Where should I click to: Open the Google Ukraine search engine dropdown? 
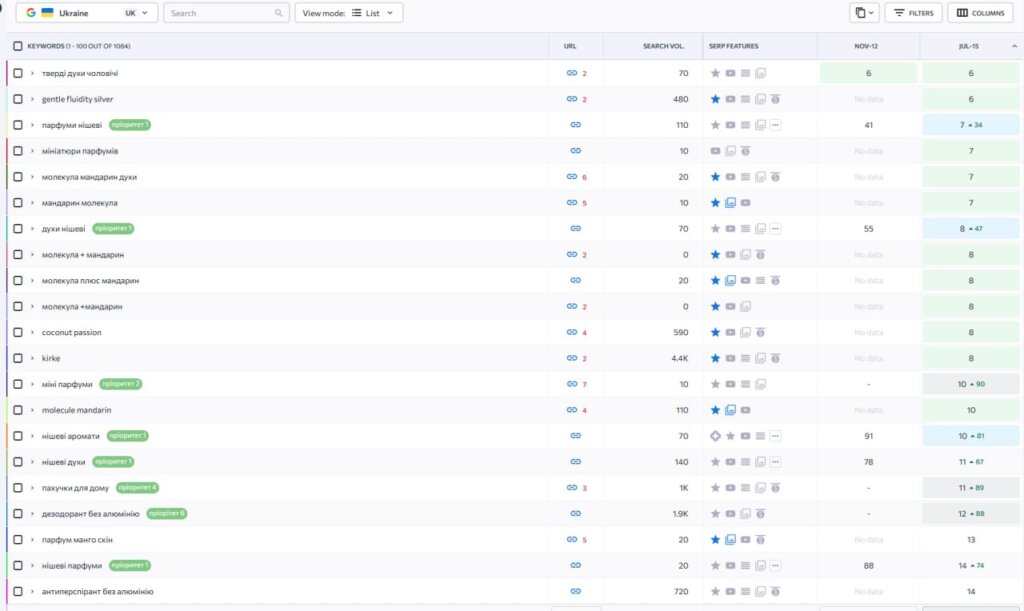click(90, 13)
